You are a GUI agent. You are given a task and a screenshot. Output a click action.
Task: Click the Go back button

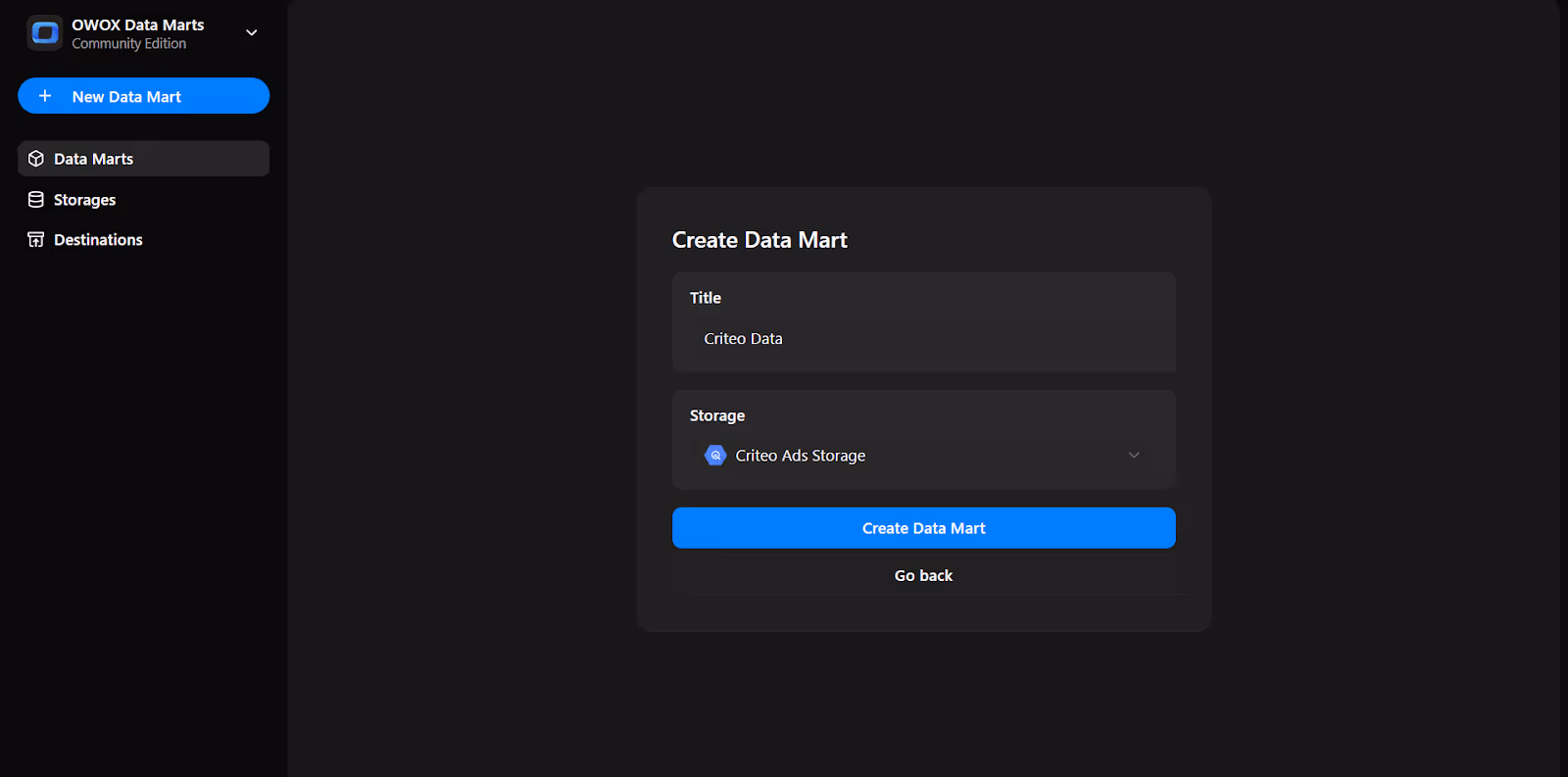tap(923, 576)
